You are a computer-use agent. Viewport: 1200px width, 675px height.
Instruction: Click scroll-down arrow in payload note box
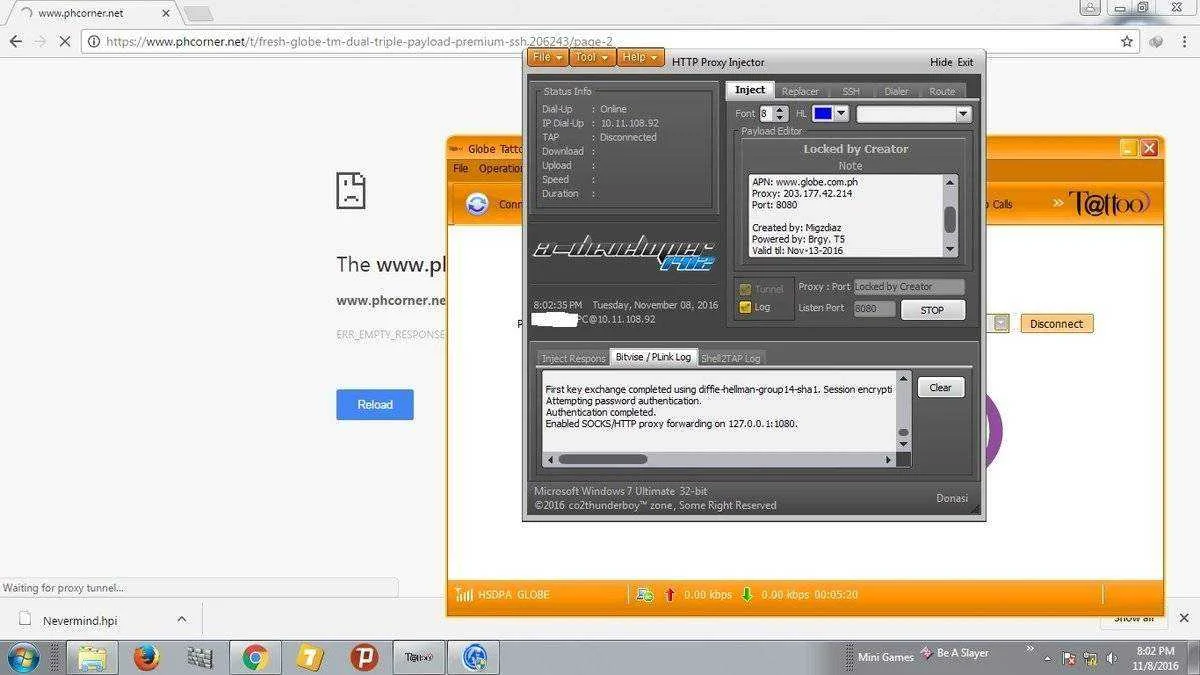coord(950,250)
